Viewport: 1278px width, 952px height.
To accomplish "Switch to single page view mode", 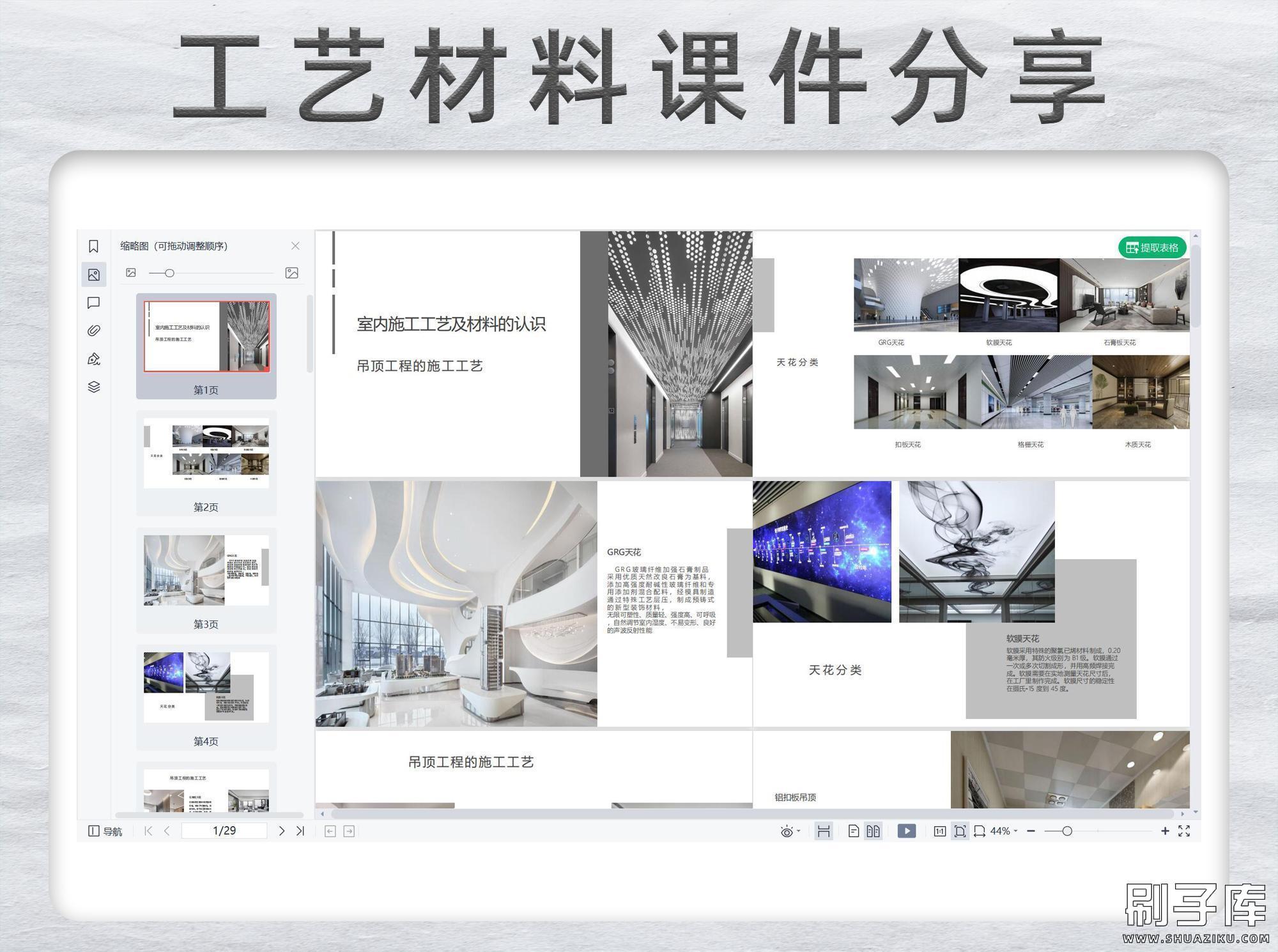I will (x=855, y=831).
